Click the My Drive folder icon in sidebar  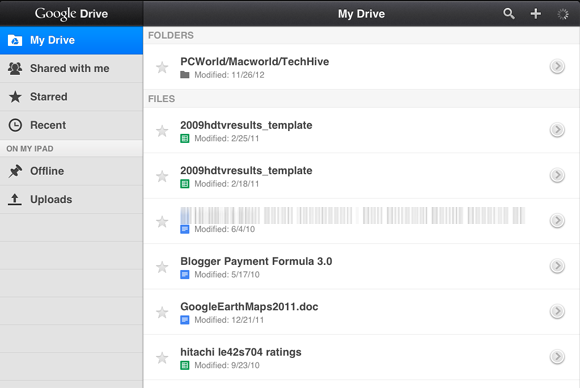point(15,40)
